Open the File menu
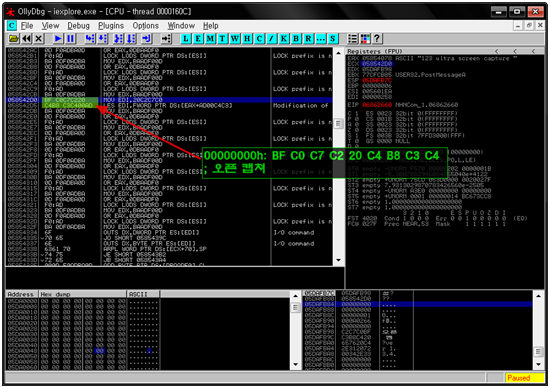This screenshot has height=388, width=550. pos(27,26)
